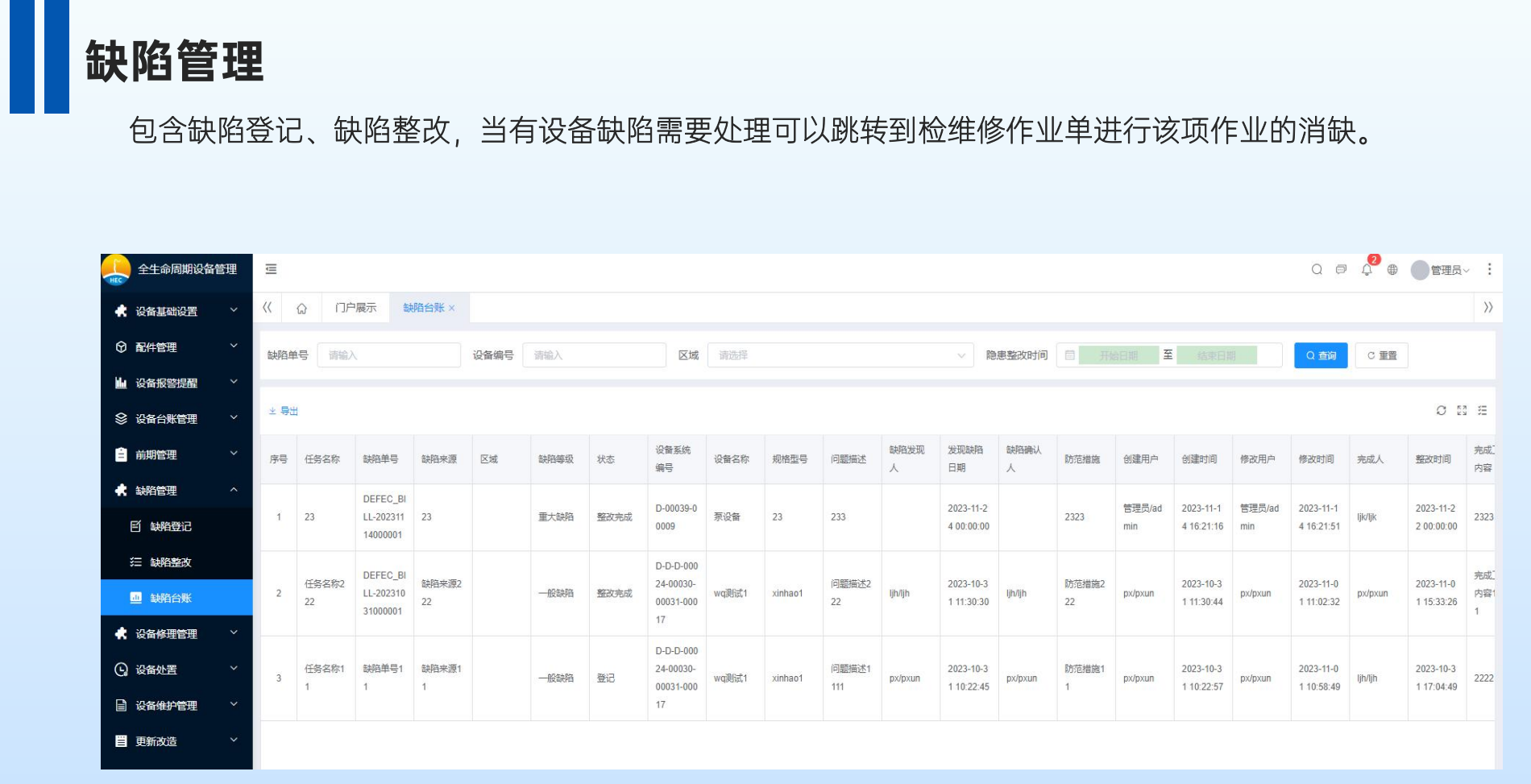This screenshot has height=784, width=1531.
Task: Open 缺陷整改 in the sidebar
Action: [x=176, y=562]
